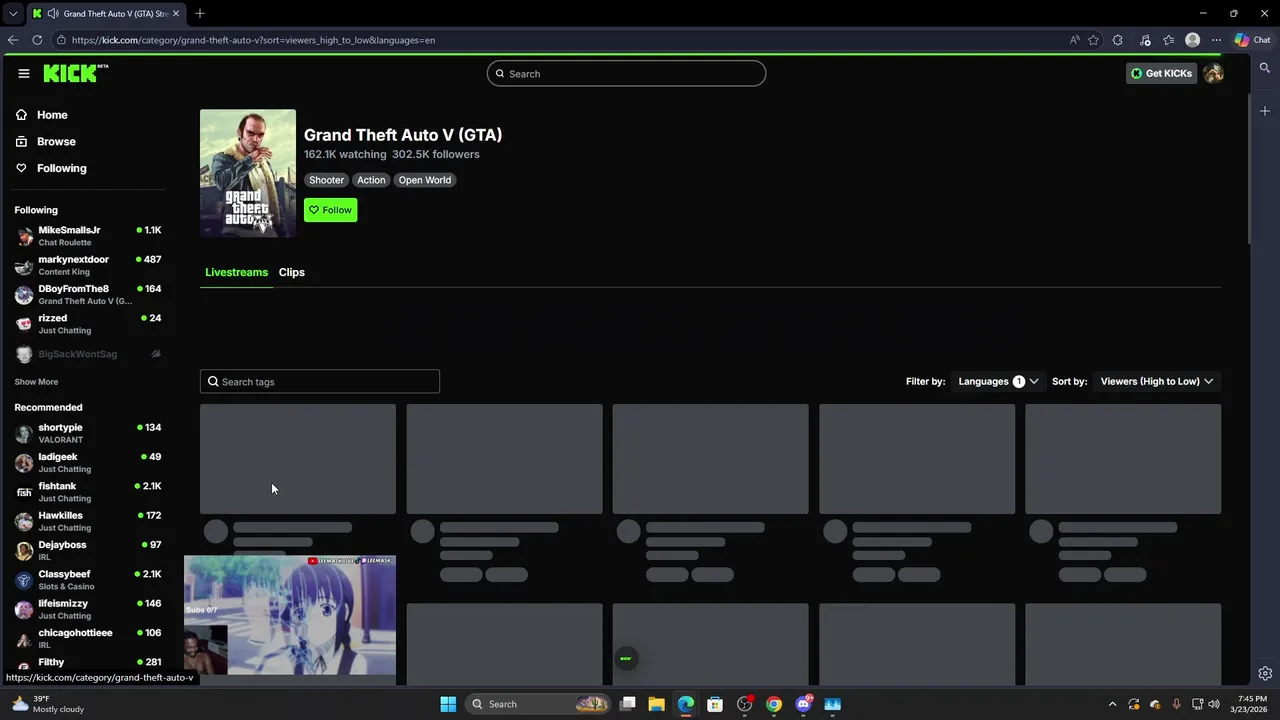
Task: Open Microsoft Edge taskbar icon
Action: point(686,704)
